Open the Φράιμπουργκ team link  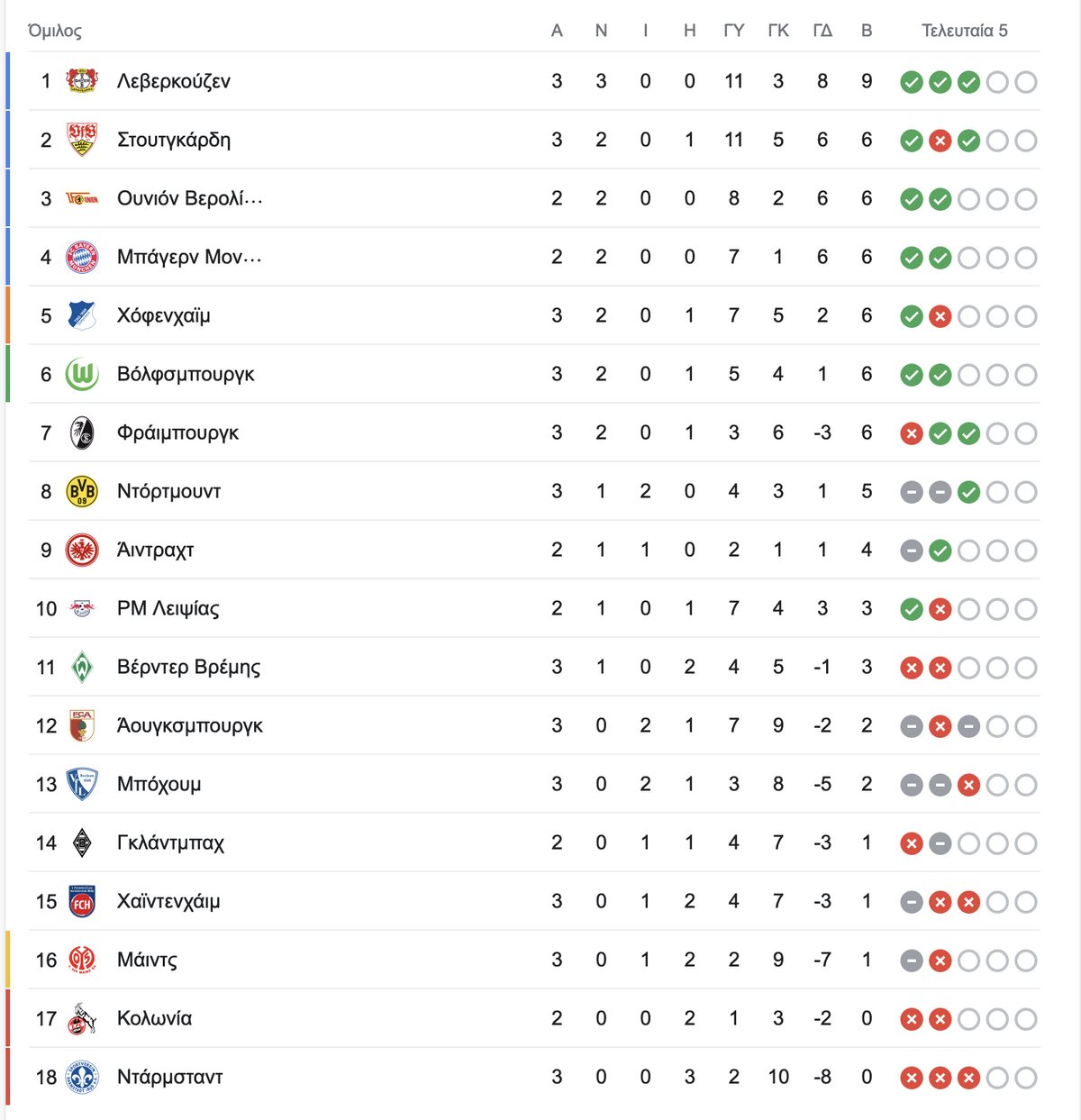click(178, 433)
